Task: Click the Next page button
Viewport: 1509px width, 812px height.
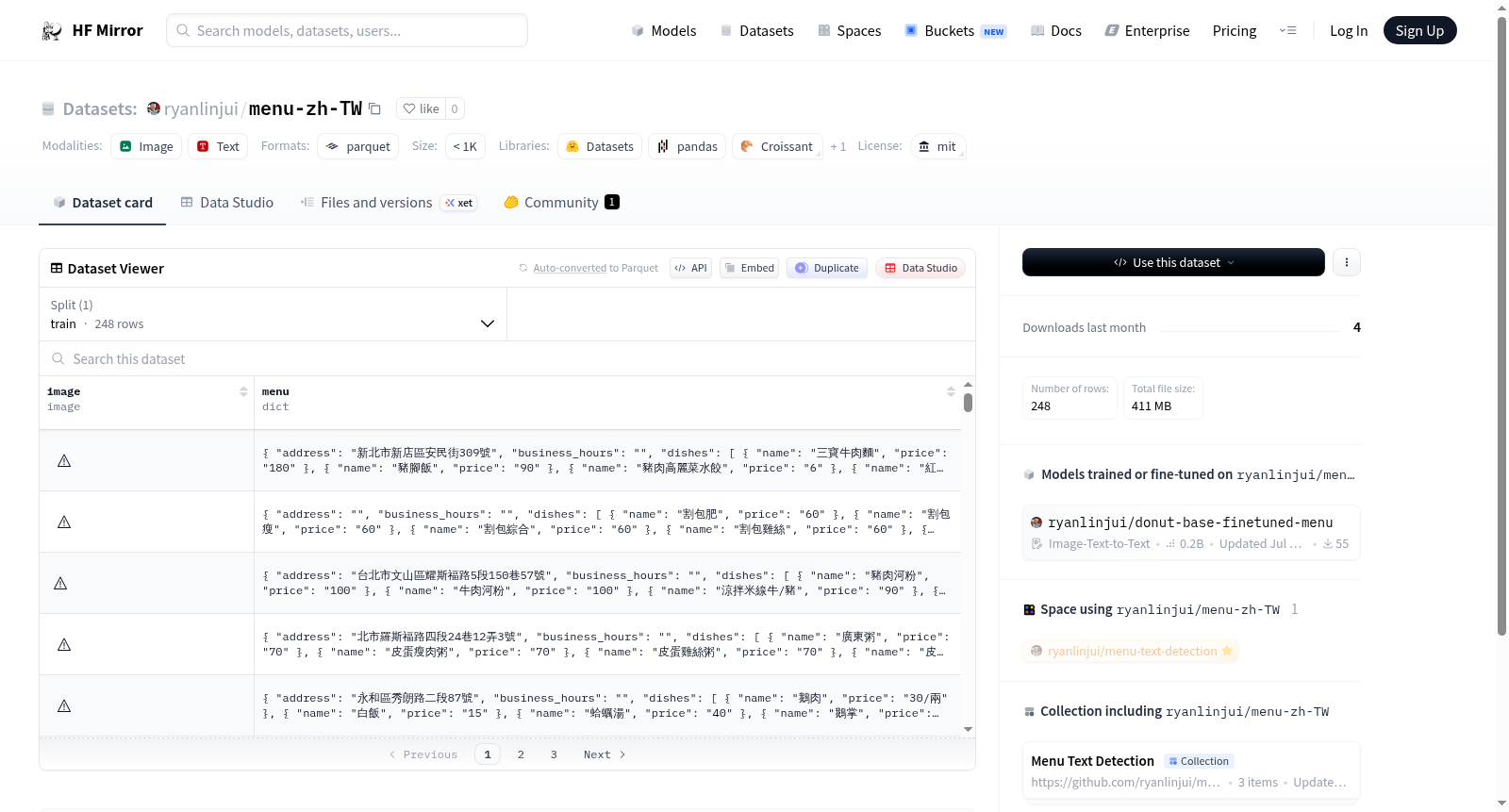Action: tap(605, 754)
